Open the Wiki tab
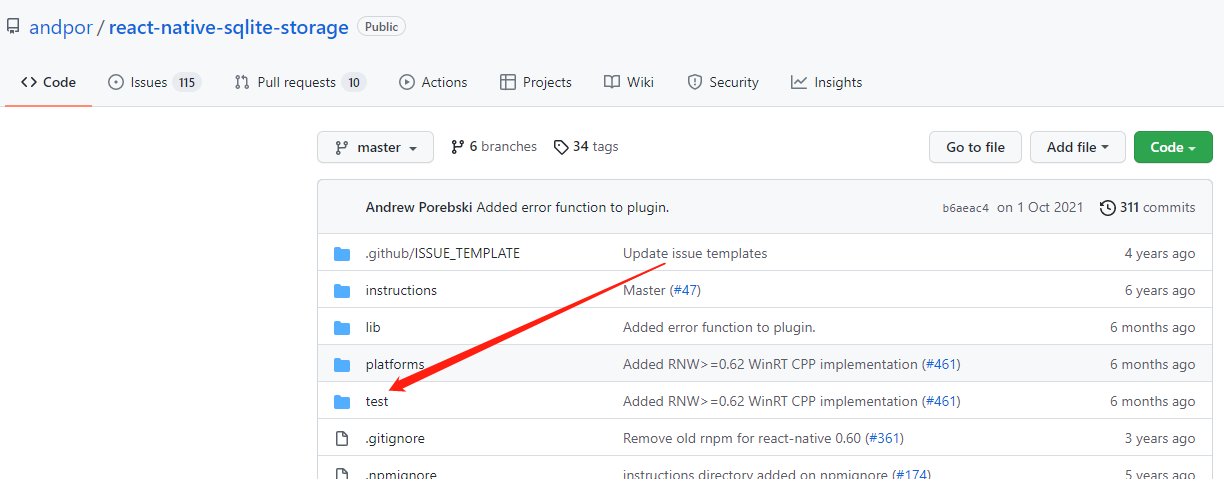The height and width of the screenshot is (479, 1224). tap(629, 82)
